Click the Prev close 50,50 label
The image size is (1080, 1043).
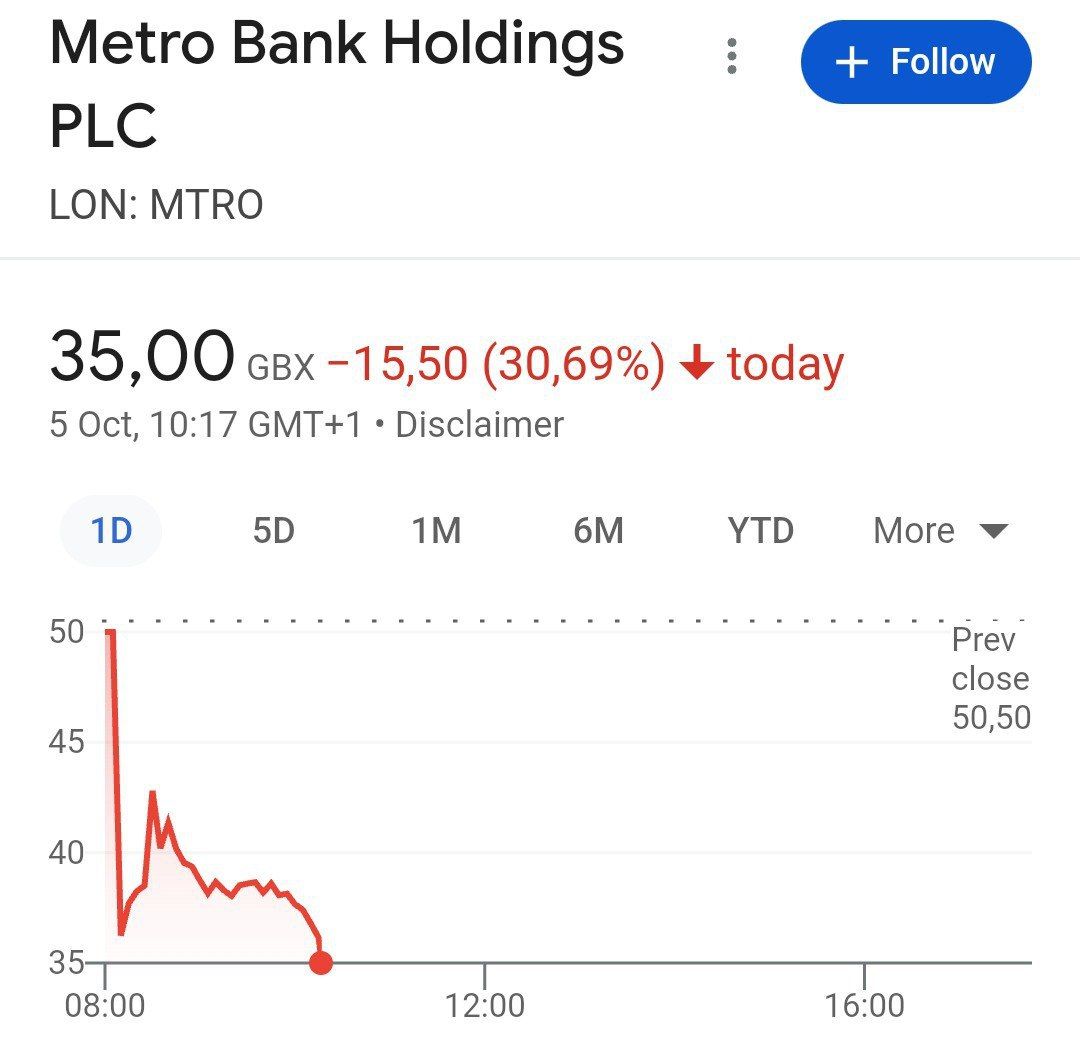(x=990, y=678)
